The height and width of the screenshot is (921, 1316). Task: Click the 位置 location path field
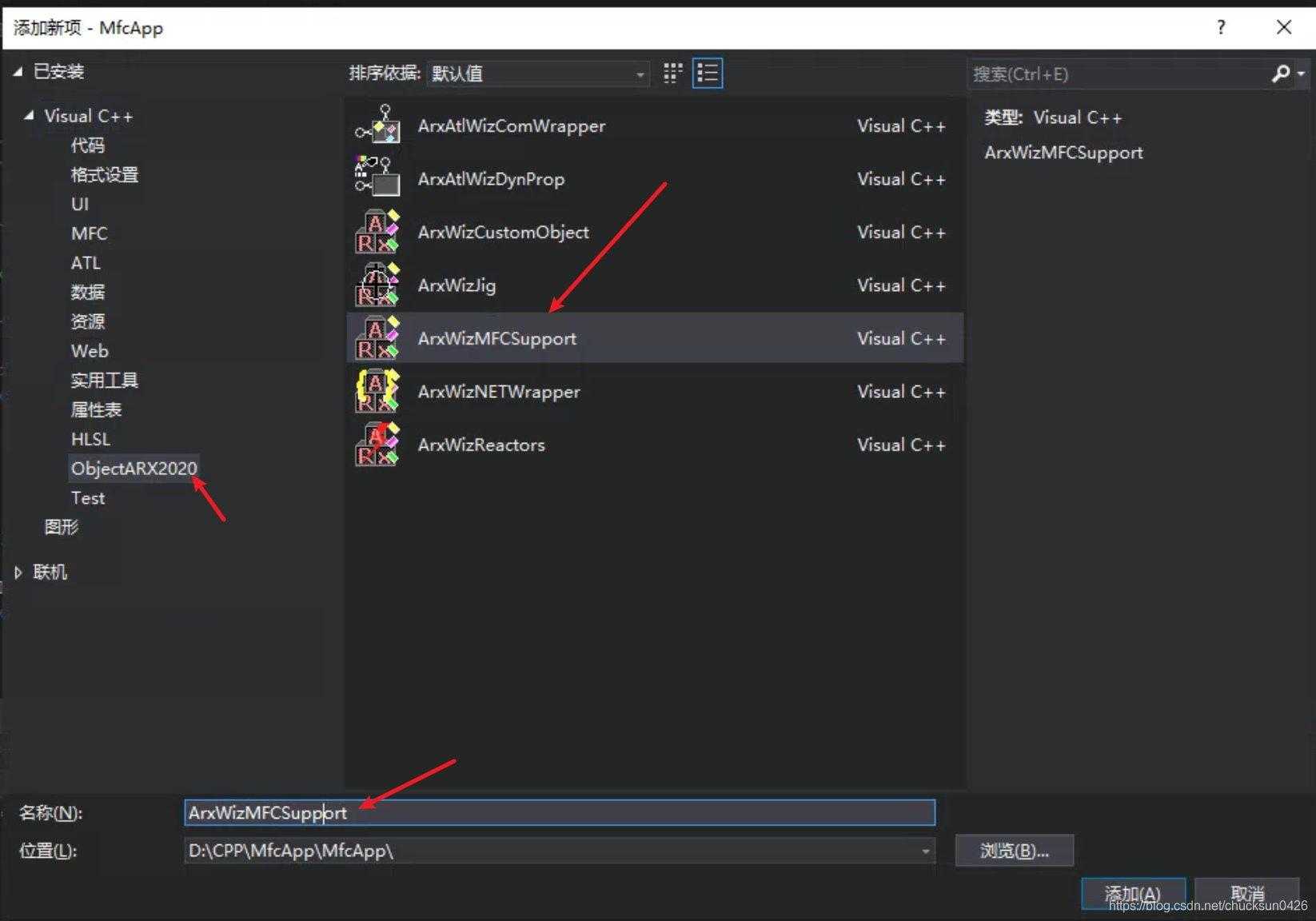pos(560,851)
